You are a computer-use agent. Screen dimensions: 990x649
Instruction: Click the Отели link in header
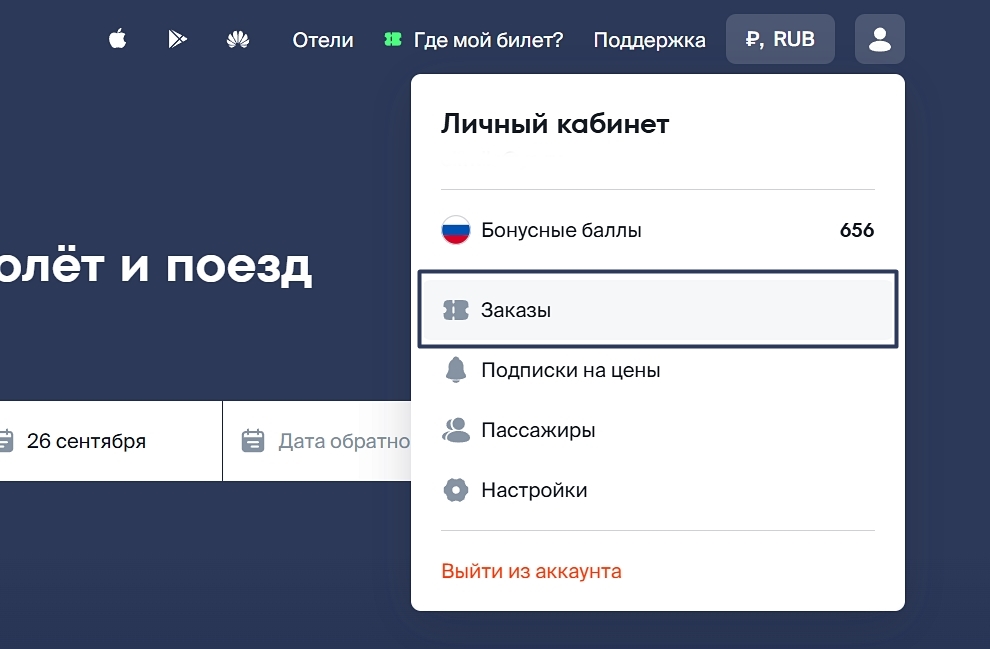point(323,40)
